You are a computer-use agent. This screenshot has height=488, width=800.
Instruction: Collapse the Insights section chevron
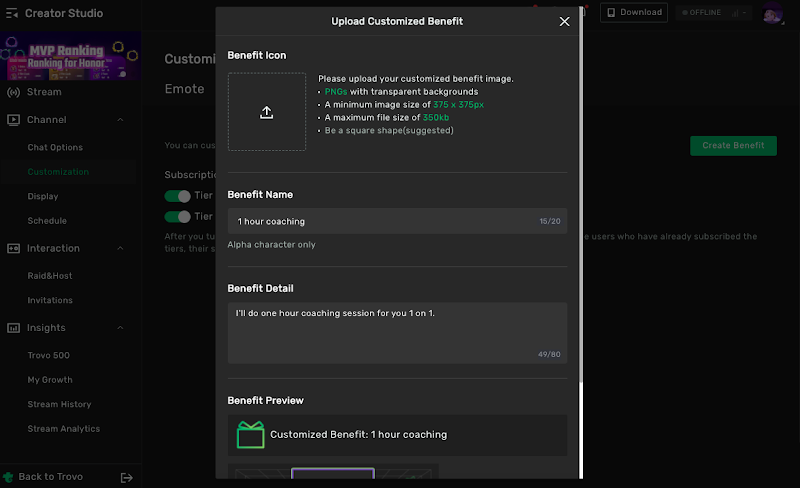121,328
